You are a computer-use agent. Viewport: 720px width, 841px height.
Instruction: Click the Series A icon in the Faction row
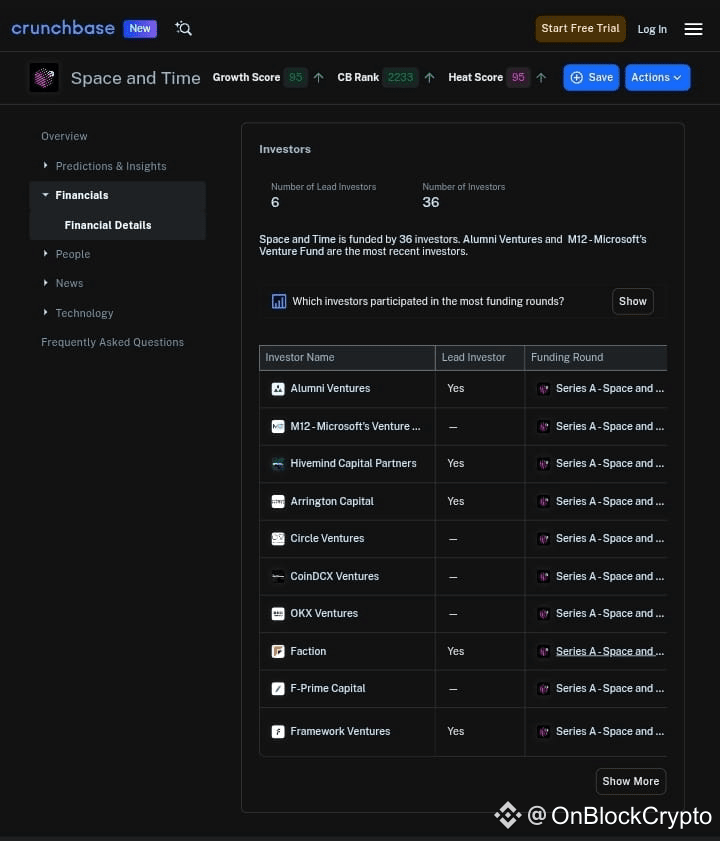point(543,652)
